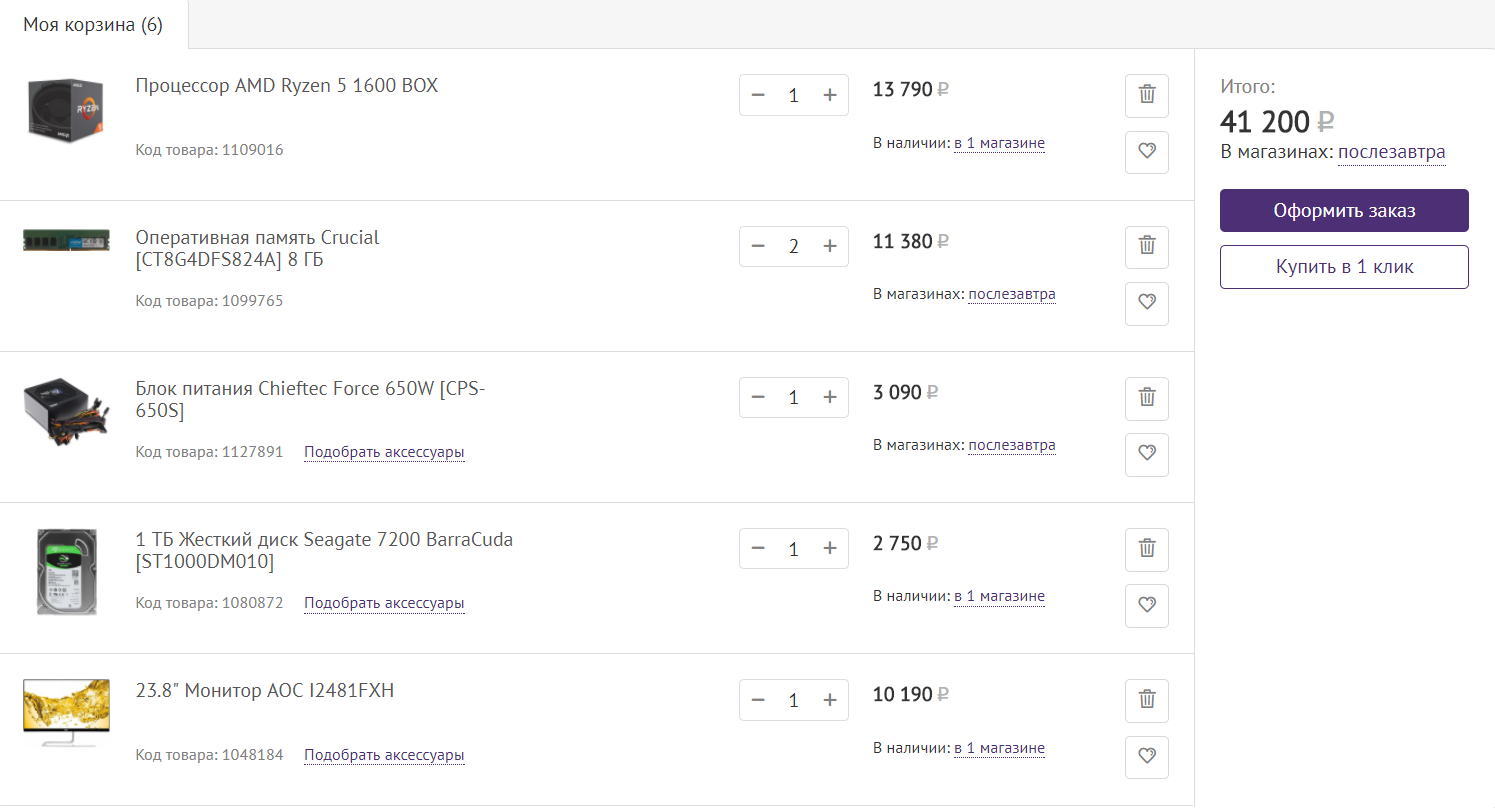
Task: Remove Chieftec Force 650W power supply via trash icon
Action: tap(1147, 397)
